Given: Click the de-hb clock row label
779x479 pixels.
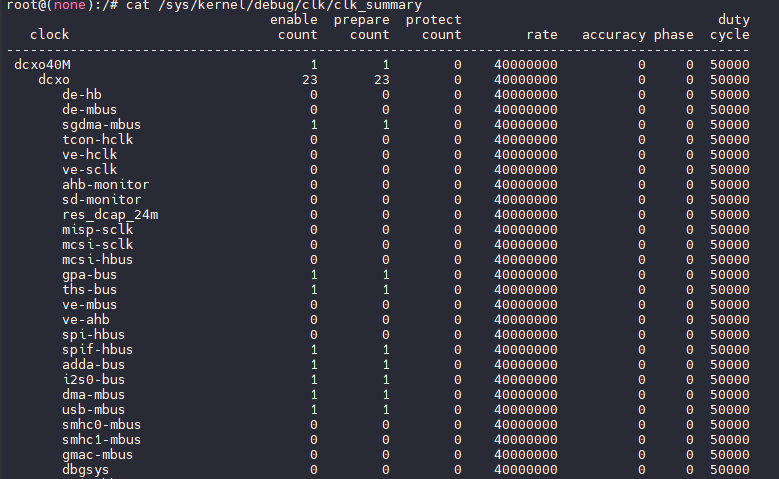Looking at the screenshot, I should tap(81, 95).
